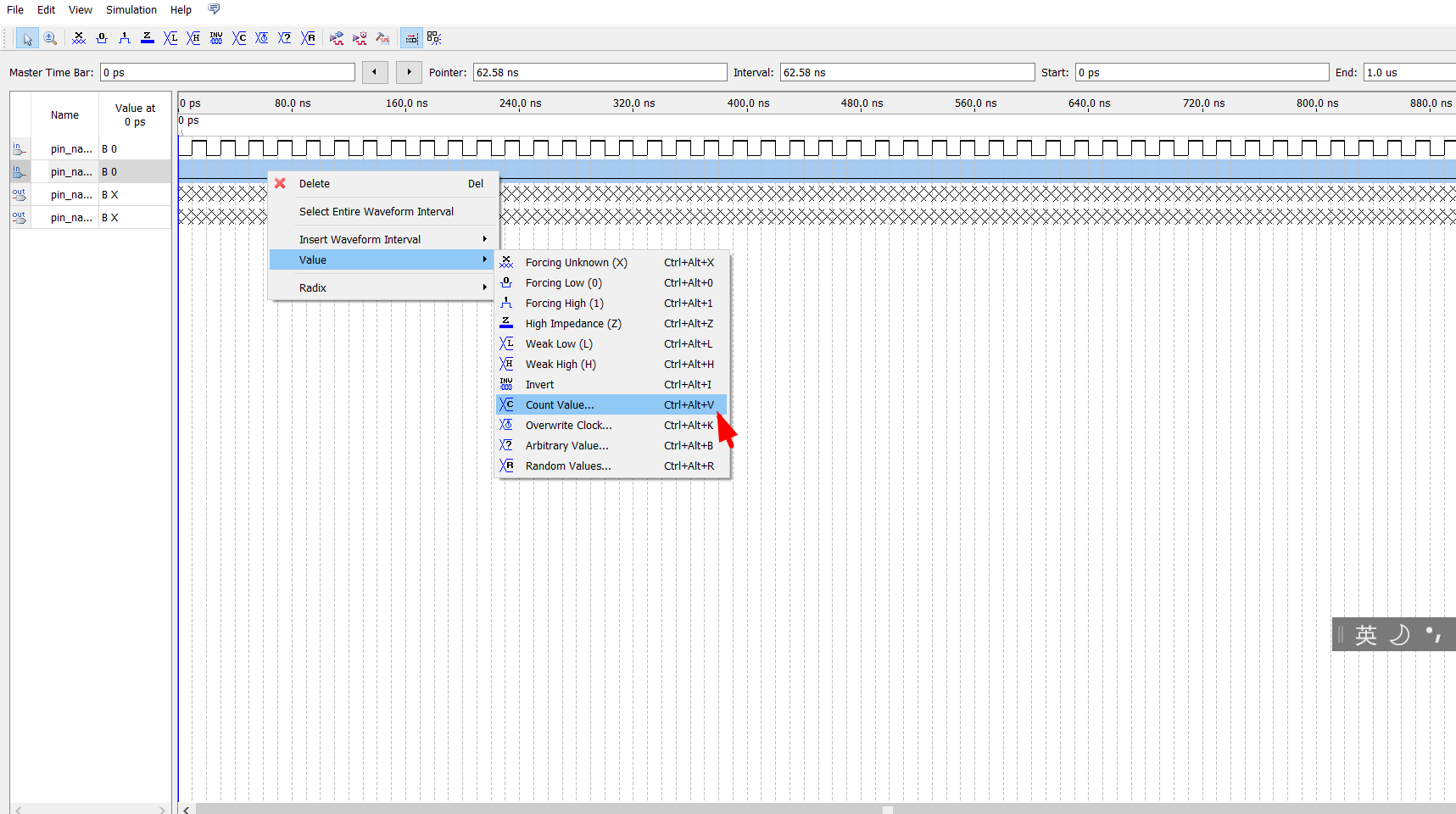Choose High Impedance (Z) from Value submenu

[611, 323]
